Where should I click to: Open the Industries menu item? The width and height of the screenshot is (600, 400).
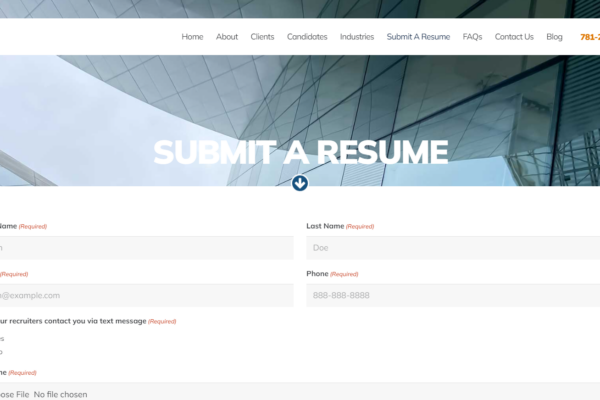tap(357, 37)
